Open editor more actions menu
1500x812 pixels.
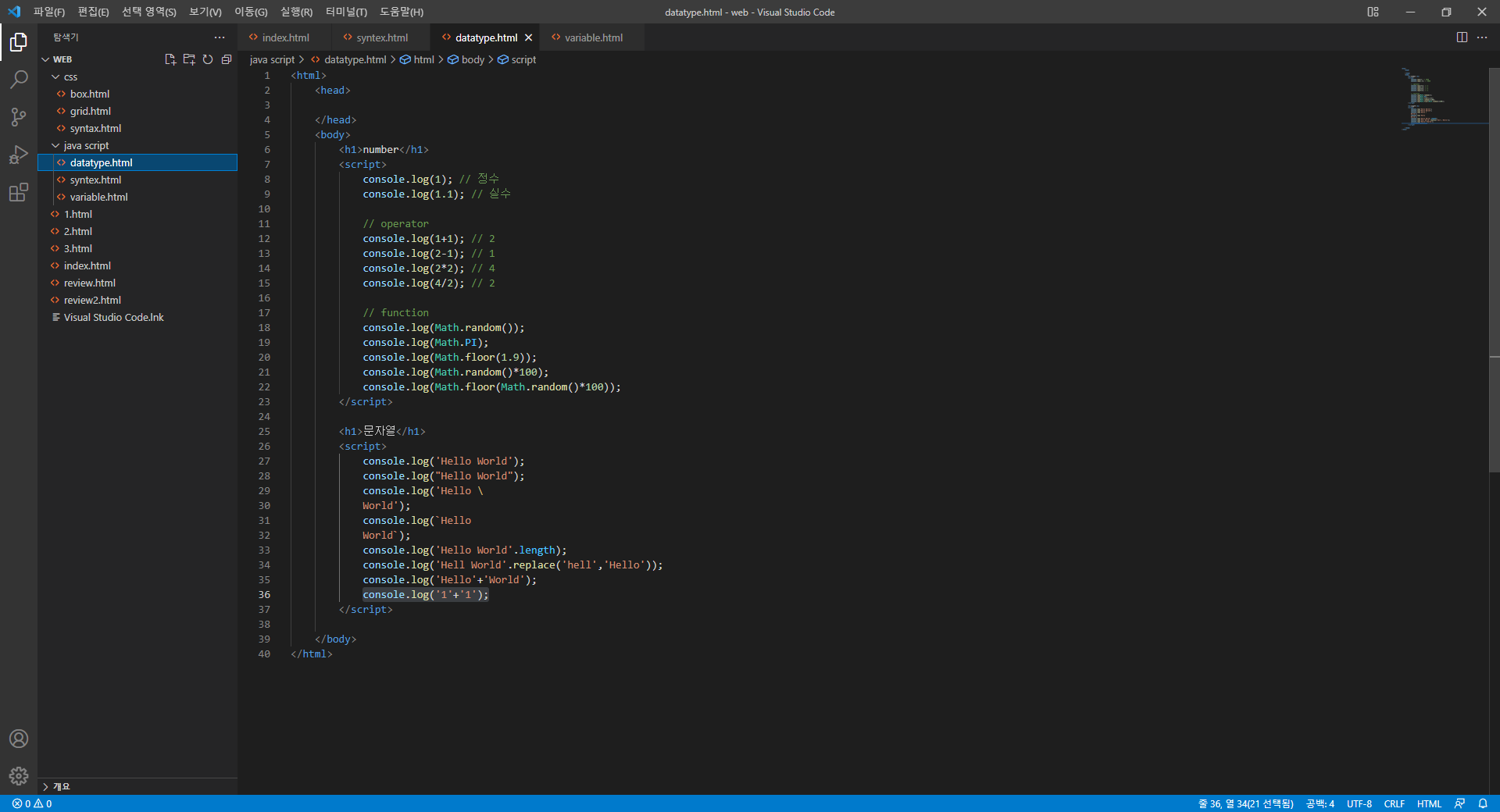pyautogui.click(x=1482, y=37)
